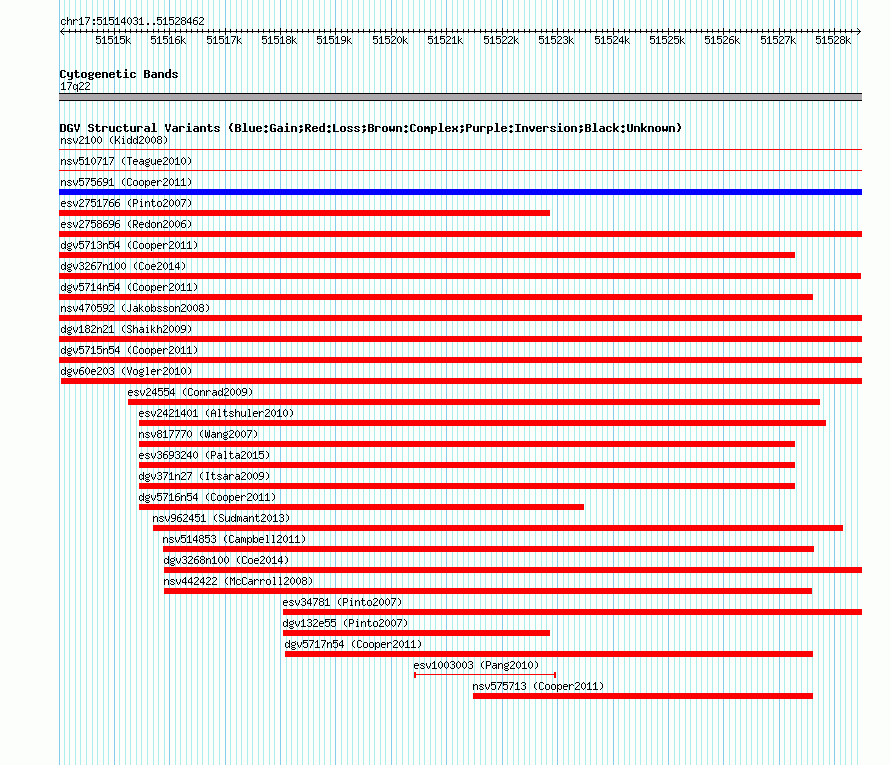Open nsv962451 (Sudmant2013) variant
The width and height of the screenshot is (890, 765).
click(x=221, y=518)
